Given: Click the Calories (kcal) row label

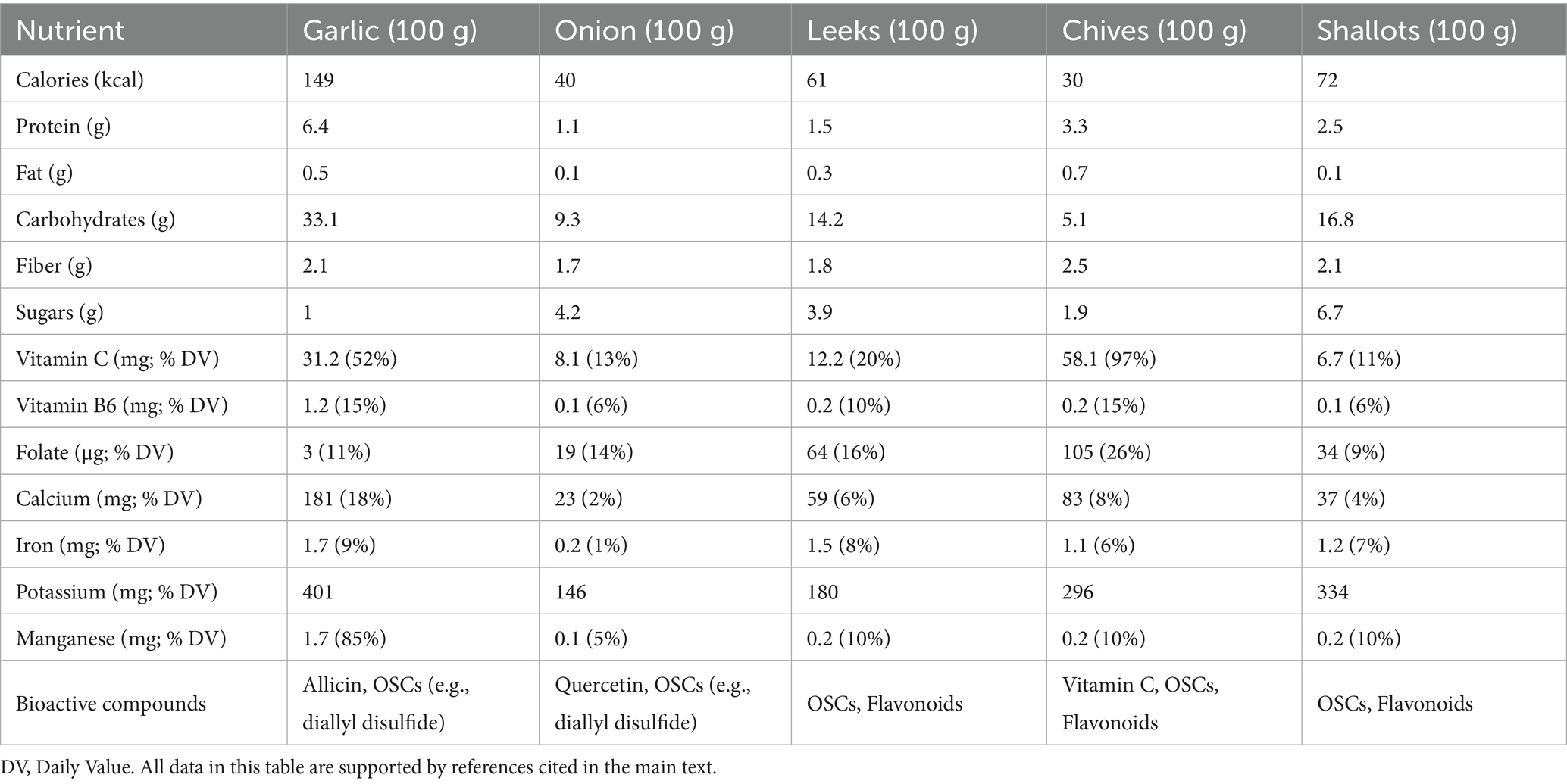Looking at the screenshot, I should [80, 80].
